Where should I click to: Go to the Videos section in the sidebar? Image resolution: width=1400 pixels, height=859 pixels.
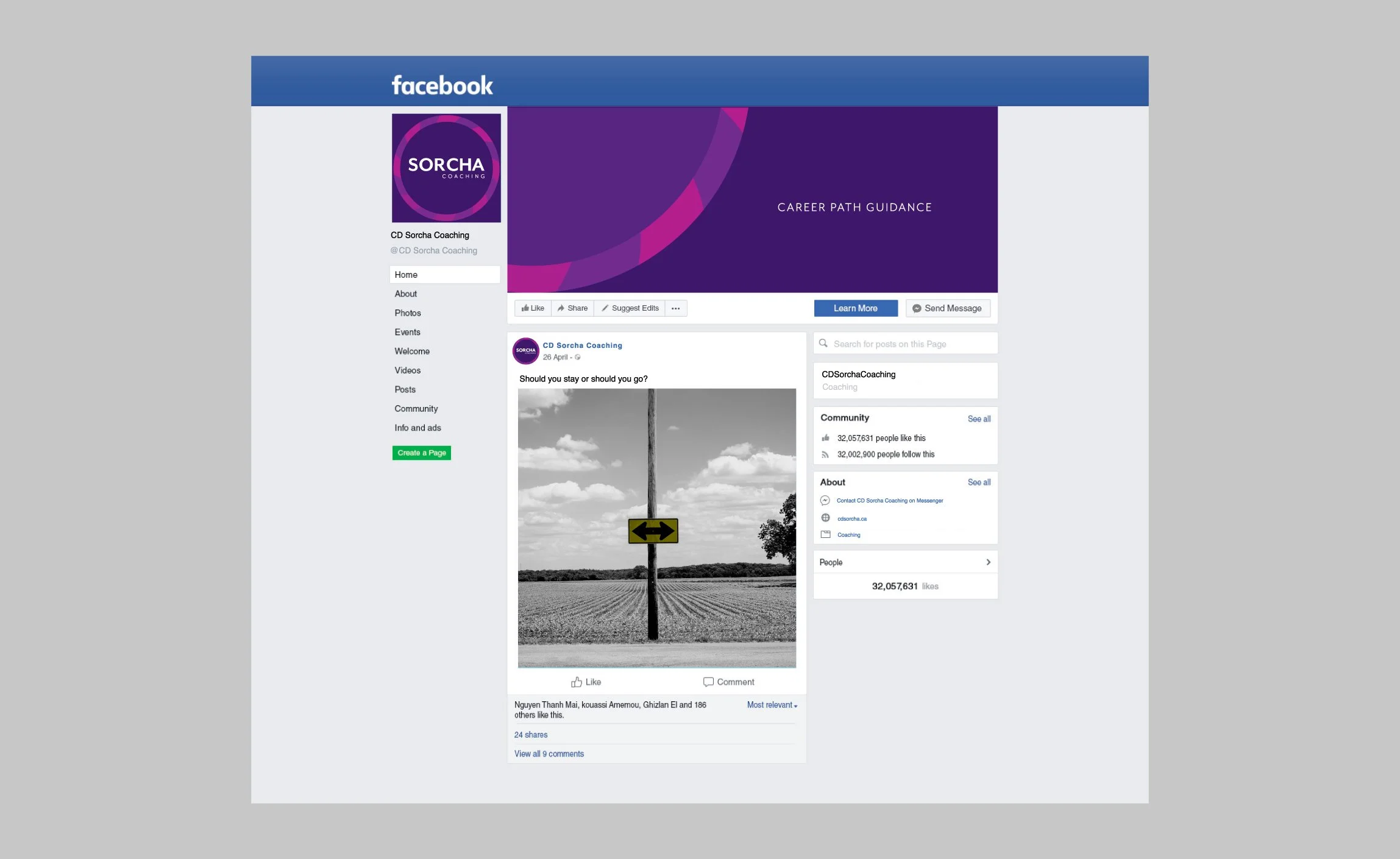pos(407,370)
